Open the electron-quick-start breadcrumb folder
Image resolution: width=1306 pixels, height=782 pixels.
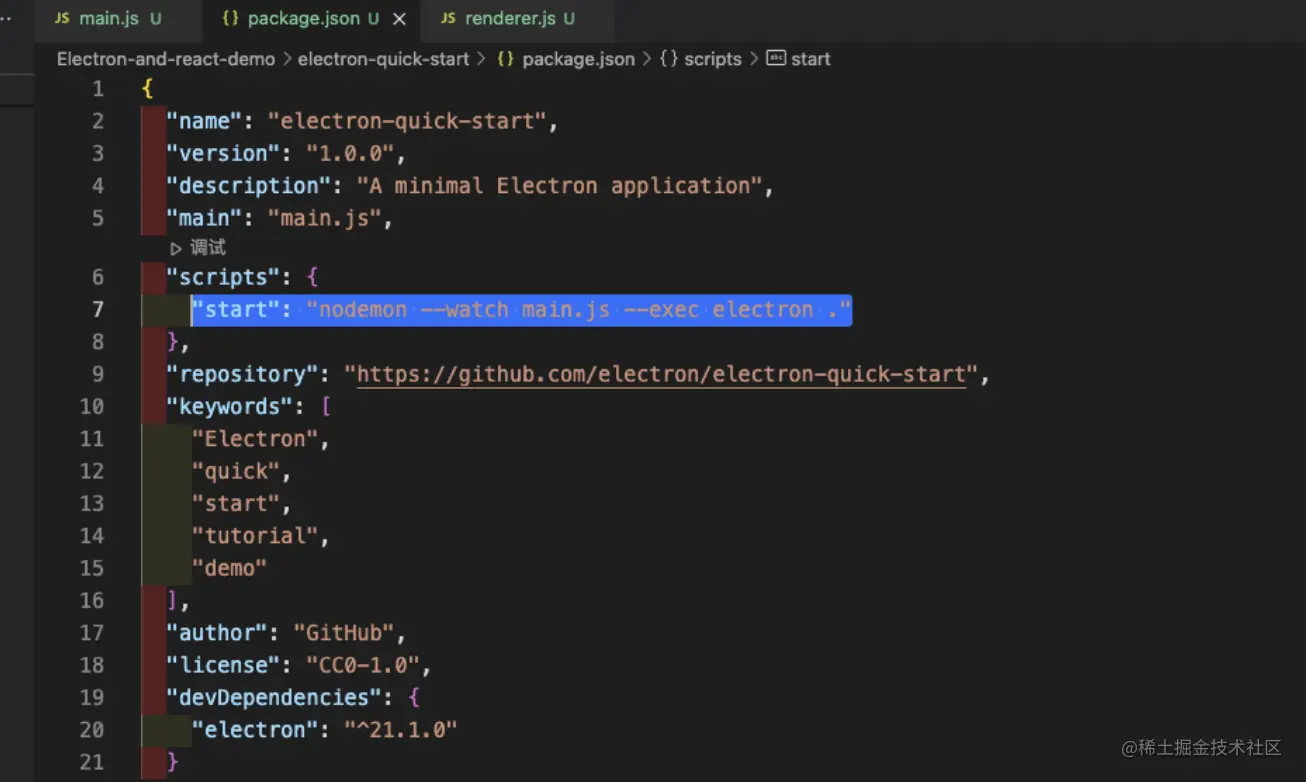click(x=383, y=59)
